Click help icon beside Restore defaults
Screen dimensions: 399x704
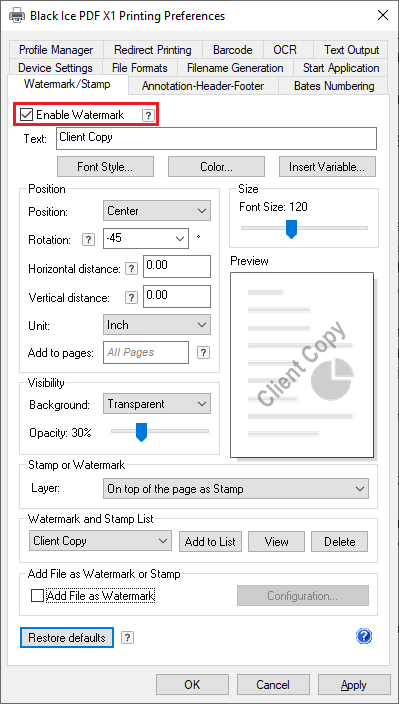(x=127, y=638)
